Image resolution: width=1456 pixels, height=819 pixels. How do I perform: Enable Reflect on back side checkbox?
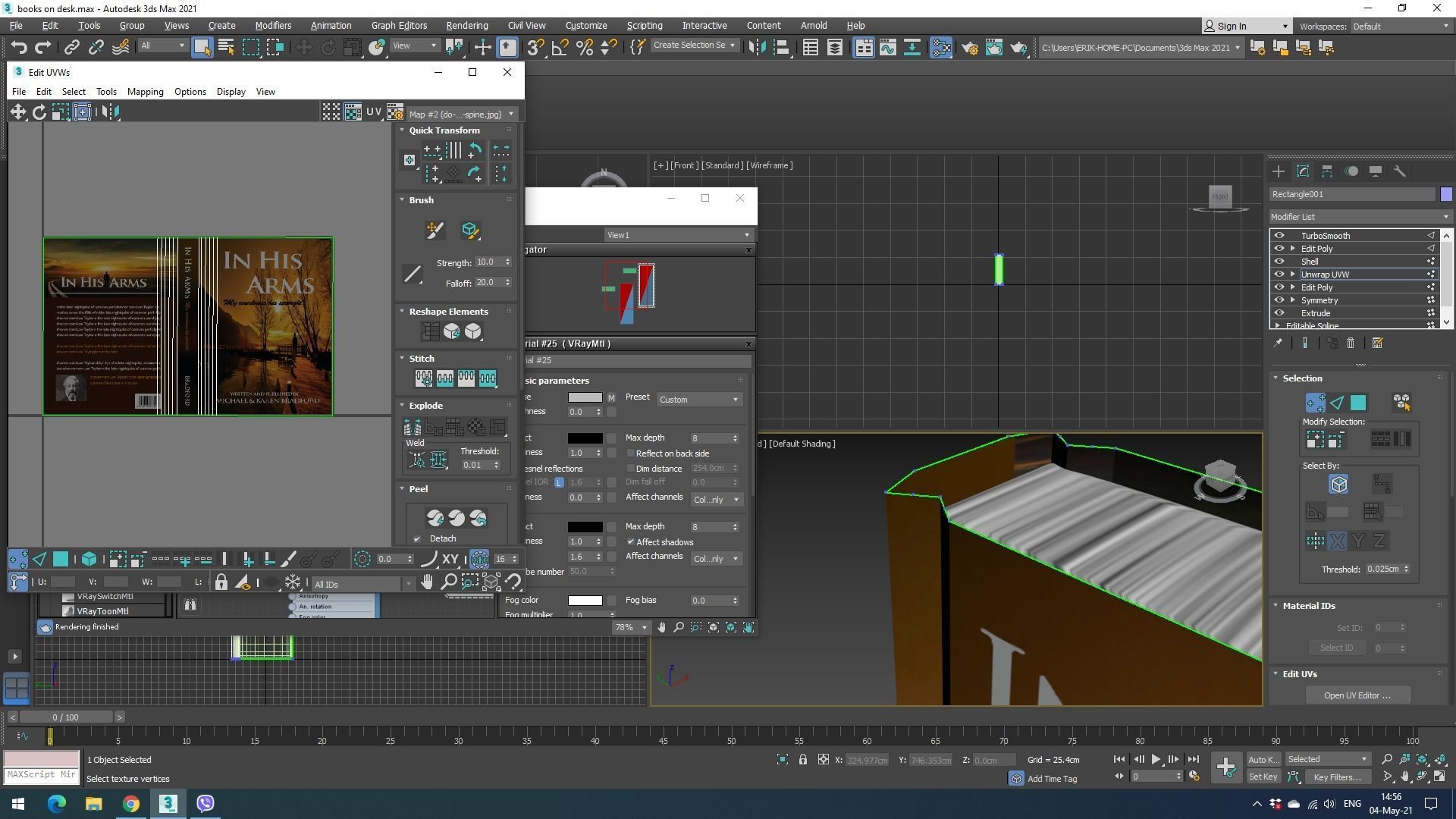coord(631,453)
